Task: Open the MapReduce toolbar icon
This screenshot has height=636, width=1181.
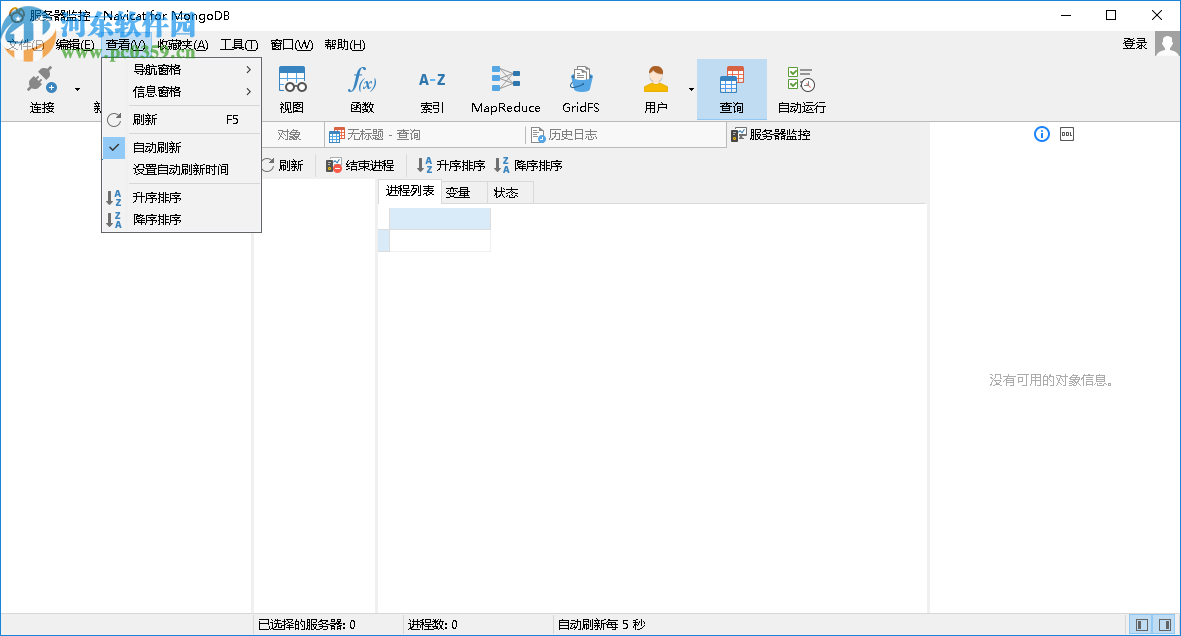Action: (505, 89)
